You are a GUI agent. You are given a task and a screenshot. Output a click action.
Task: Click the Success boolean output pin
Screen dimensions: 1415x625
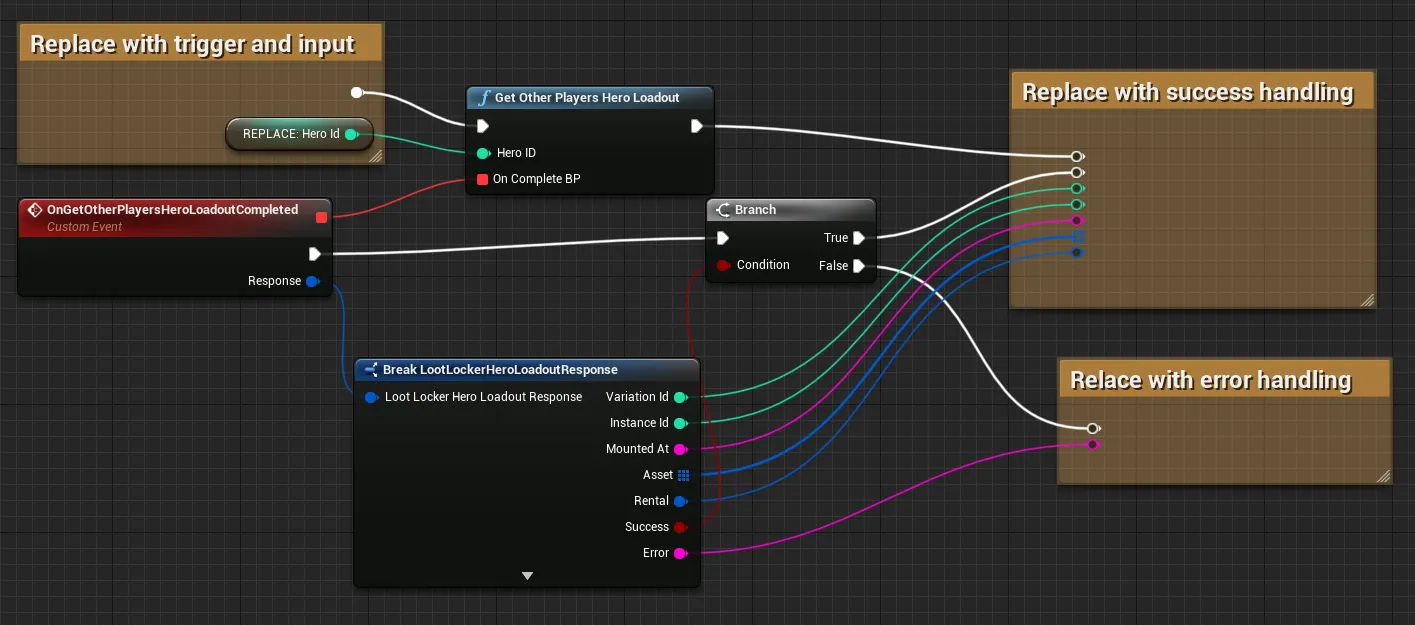click(x=681, y=527)
